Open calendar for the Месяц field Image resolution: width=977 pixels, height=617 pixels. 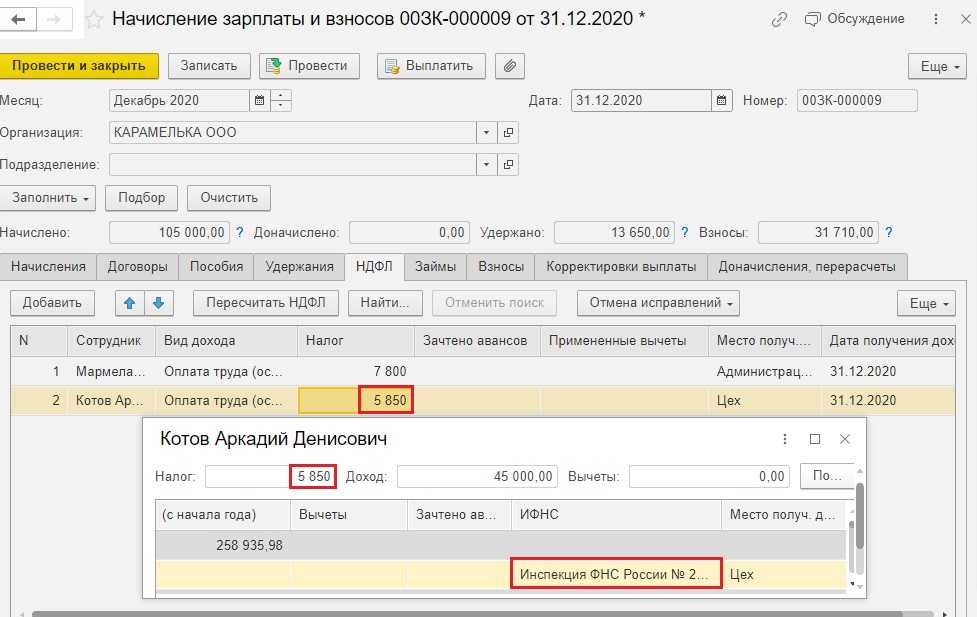pyautogui.click(x=260, y=100)
